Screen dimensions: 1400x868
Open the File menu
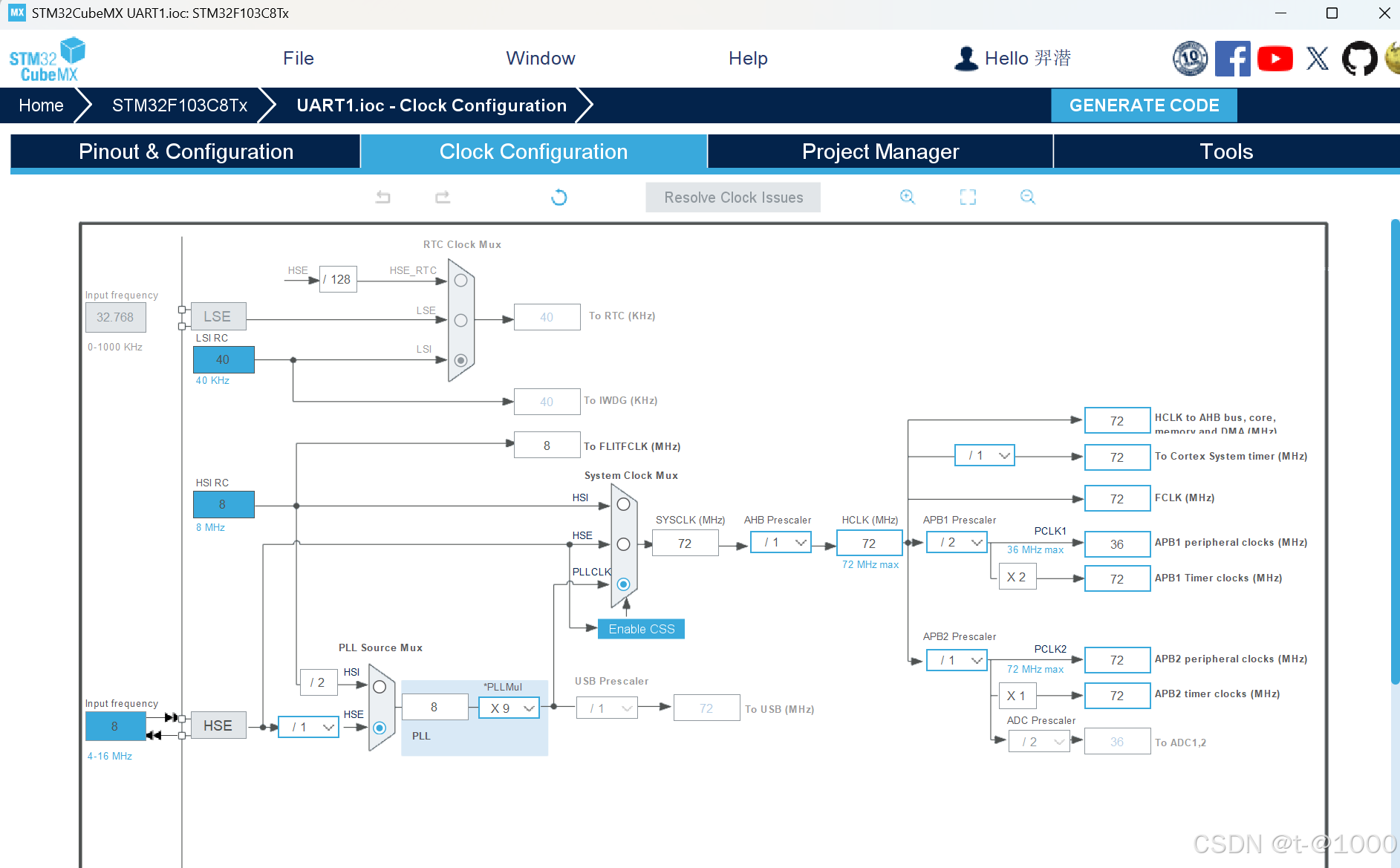(x=299, y=59)
